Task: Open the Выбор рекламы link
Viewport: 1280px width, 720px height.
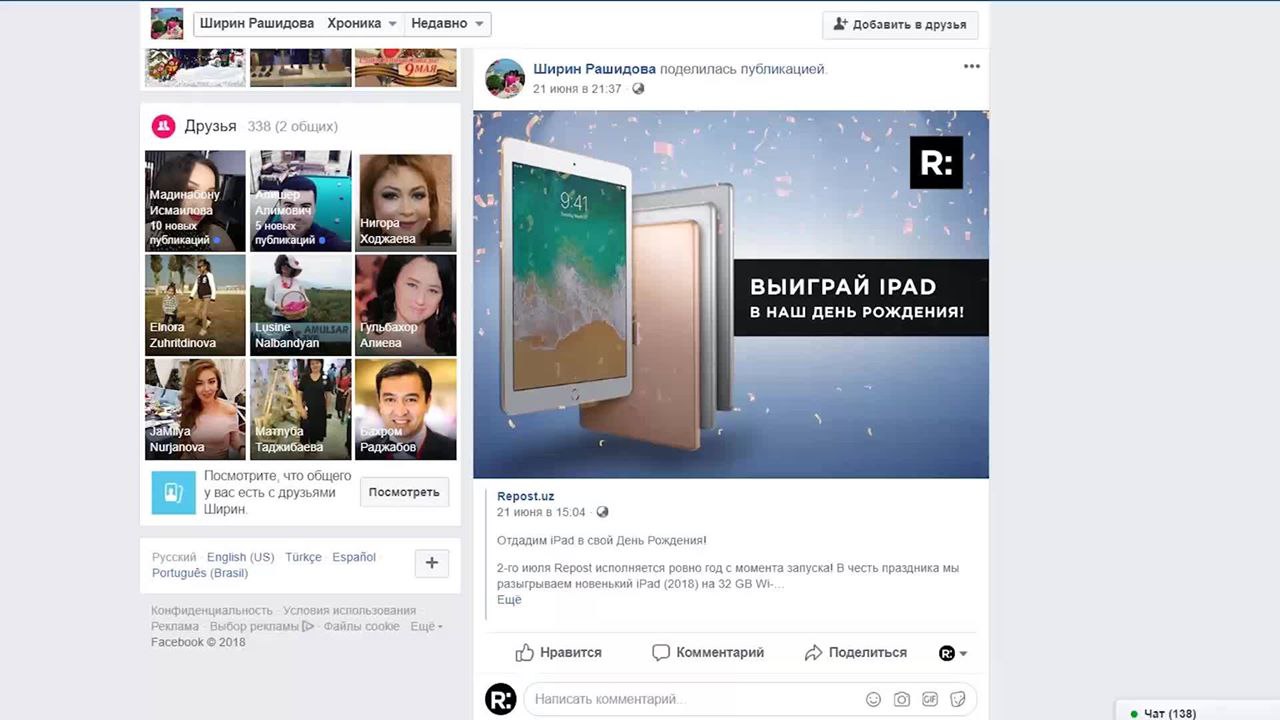Action: click(254, 627)
